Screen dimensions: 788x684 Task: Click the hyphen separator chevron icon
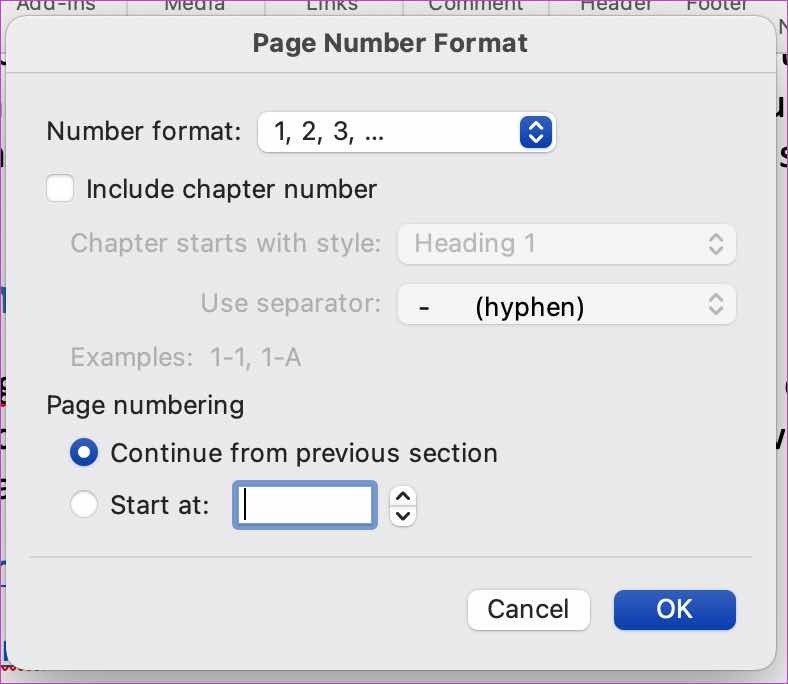[x=716, y=305]
